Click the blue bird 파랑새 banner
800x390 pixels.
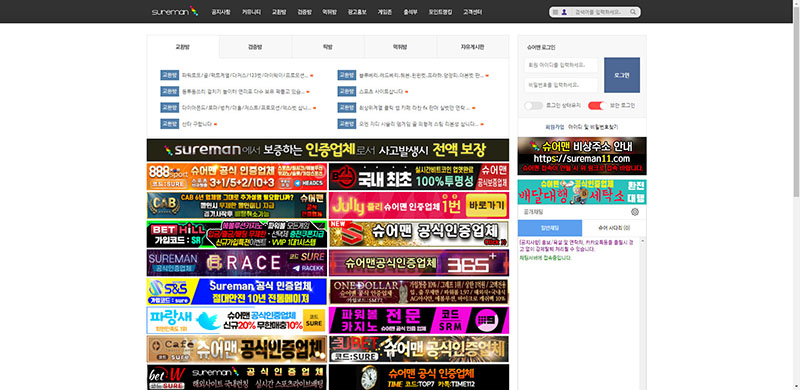click(x=237, y=320)
